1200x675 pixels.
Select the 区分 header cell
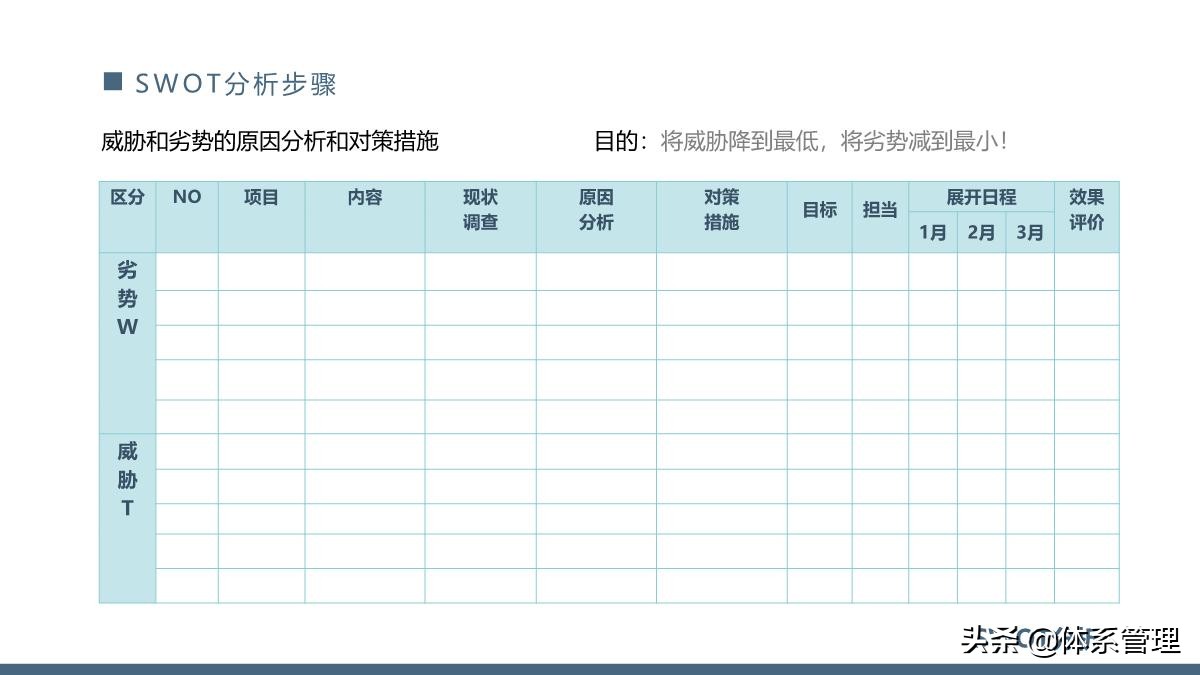pyautogui.click(x=127, y=198)
